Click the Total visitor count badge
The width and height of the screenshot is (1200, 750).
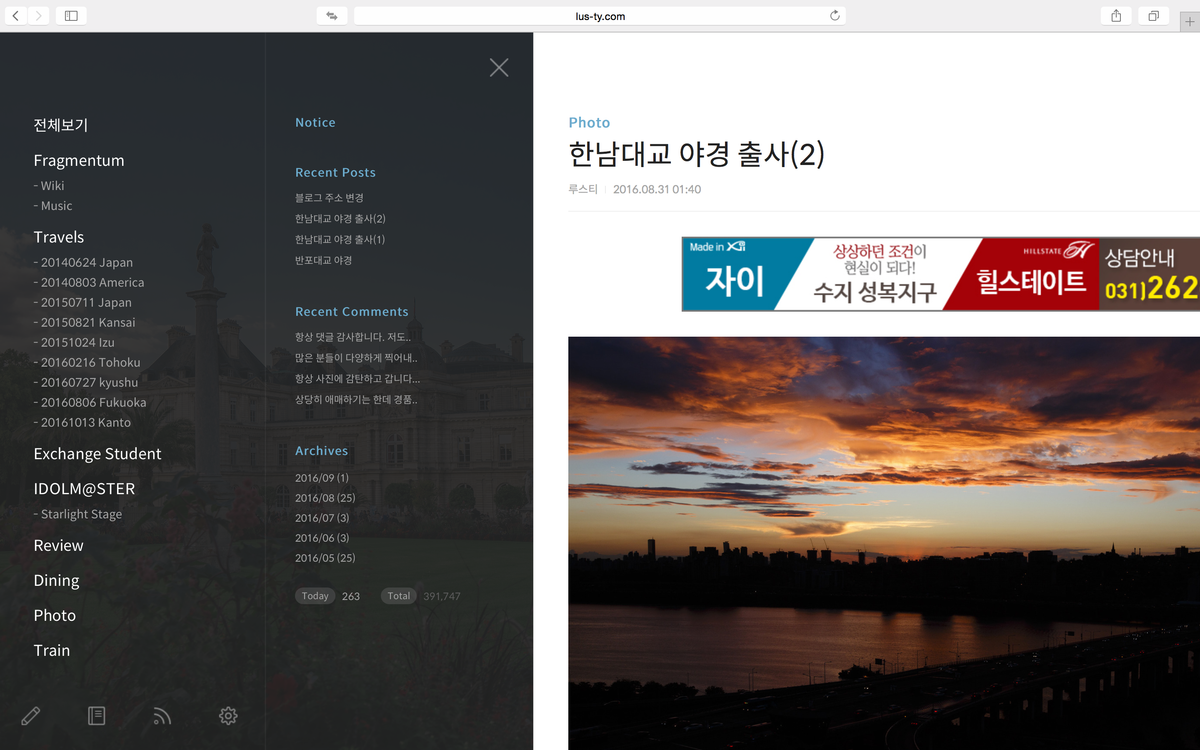pyautogui.click(x=399, y=596)
